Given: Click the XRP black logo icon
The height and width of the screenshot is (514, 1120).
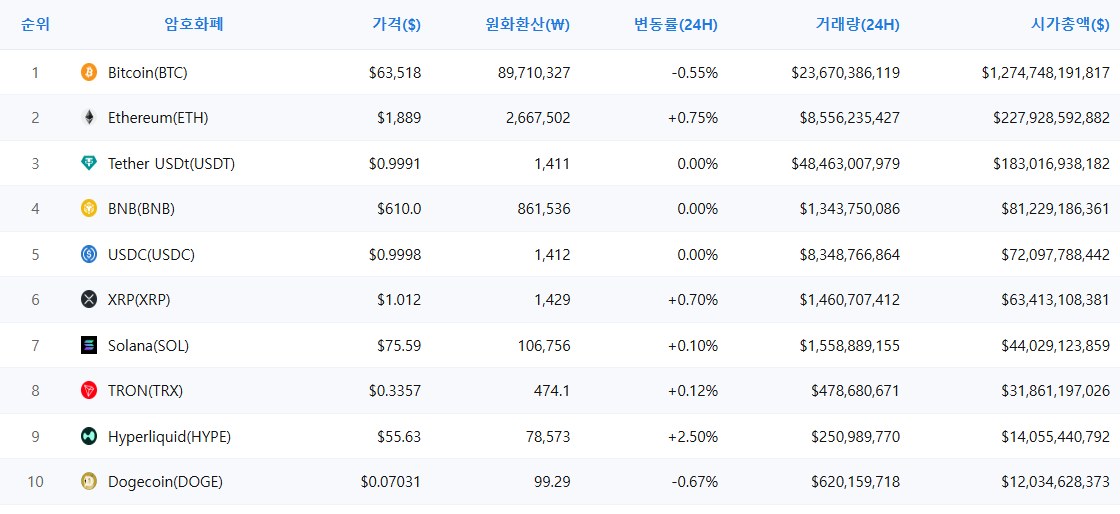Looking at the screenshot, I should [89, 300].
